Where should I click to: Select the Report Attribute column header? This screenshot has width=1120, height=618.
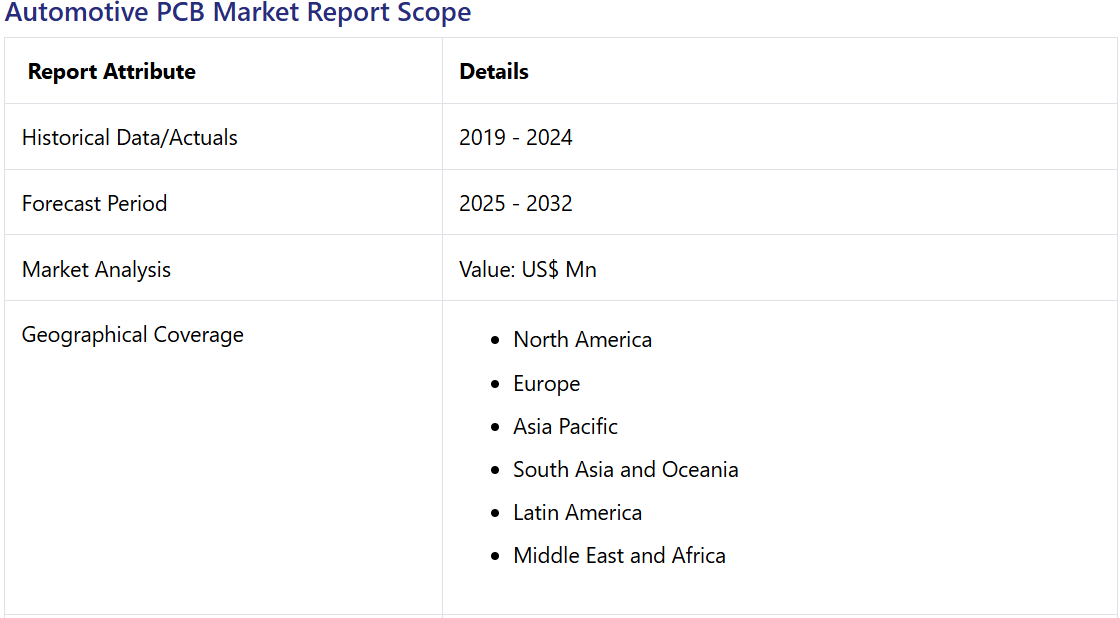coord(111,72)
